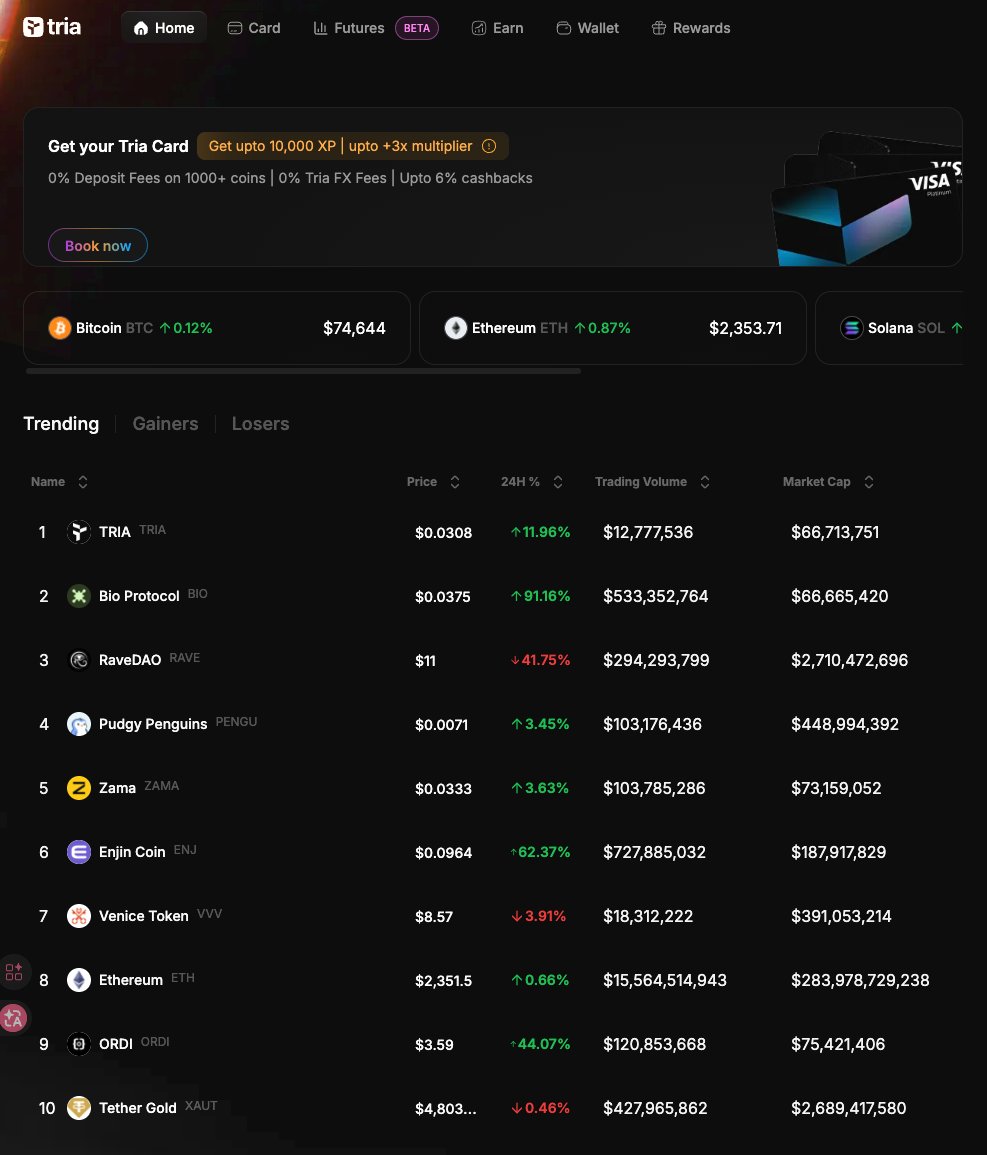The height and width of the screenshot is (1155, 987).
Task: Click the Enjin Coin token icon
Action: (79, 852)
